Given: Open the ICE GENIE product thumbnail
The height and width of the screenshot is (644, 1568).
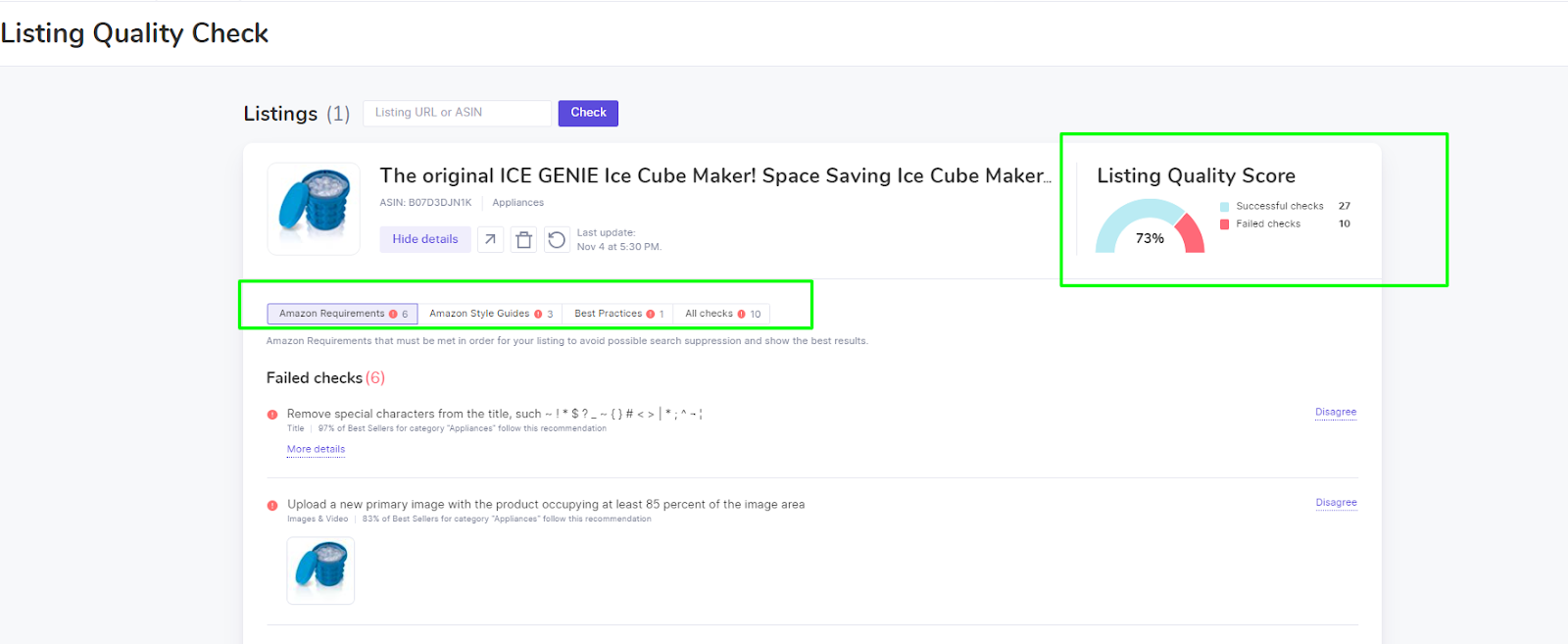Looking at the screenshot, I should (x=314, y=209).
